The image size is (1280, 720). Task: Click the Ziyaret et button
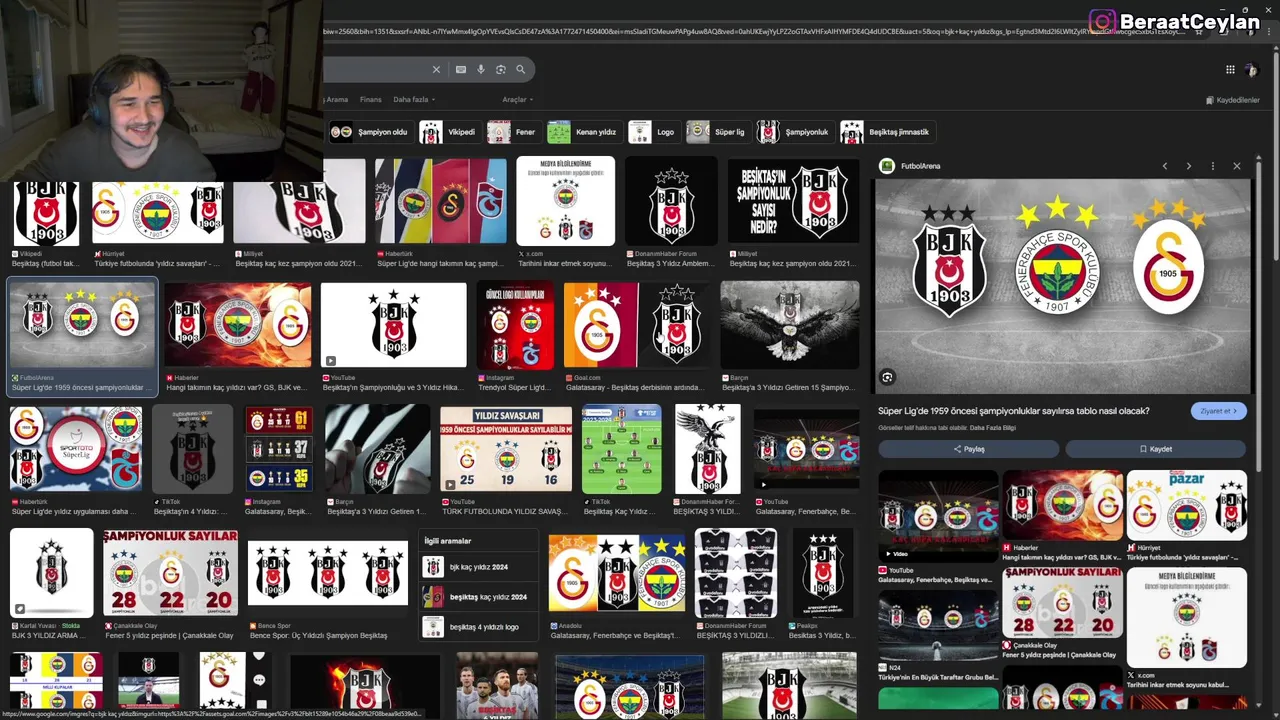point(1218,411)
